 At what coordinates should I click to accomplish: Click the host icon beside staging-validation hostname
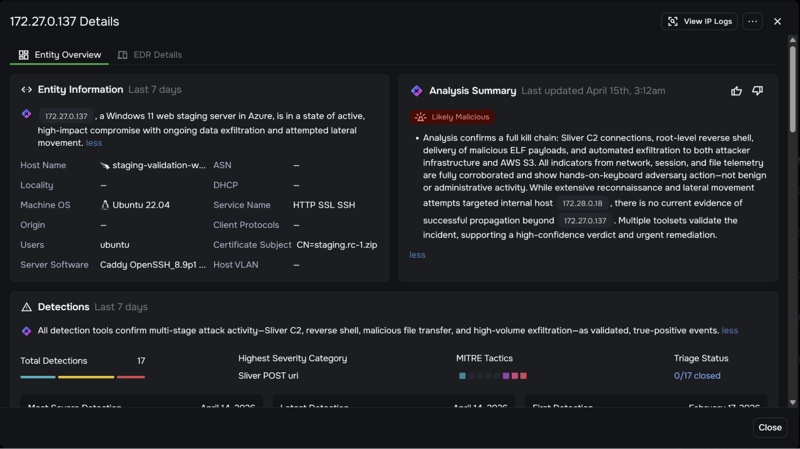point(105,165)
